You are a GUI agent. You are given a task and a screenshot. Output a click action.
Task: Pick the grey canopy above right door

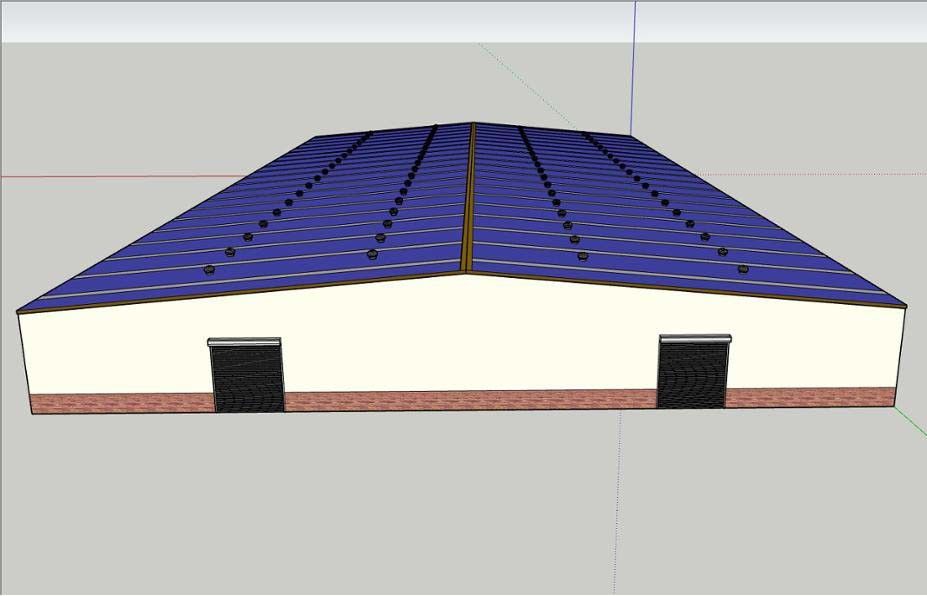695,339
